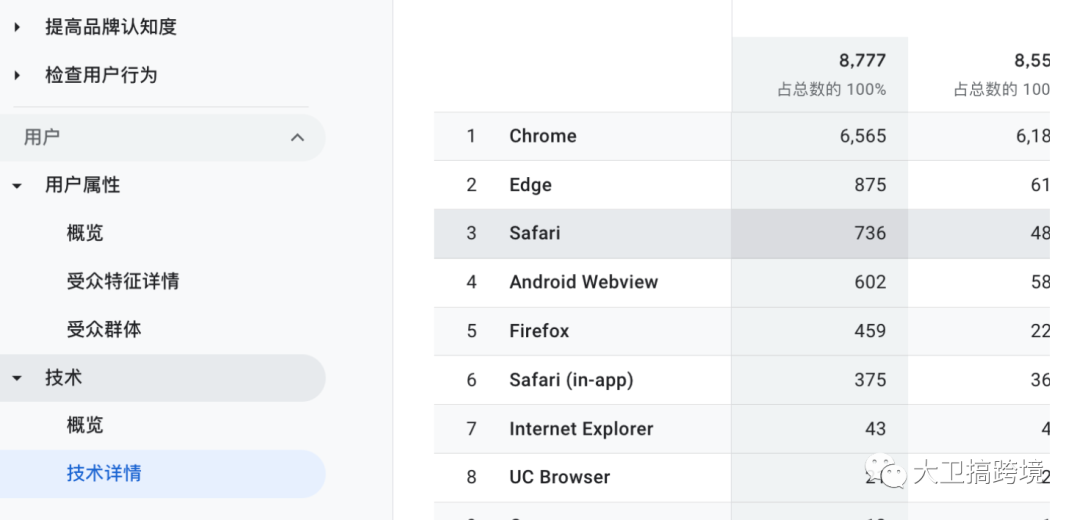Open 技术 概览 report
The width and height of the screenshot is (1080, 520).
pos(85,425)
